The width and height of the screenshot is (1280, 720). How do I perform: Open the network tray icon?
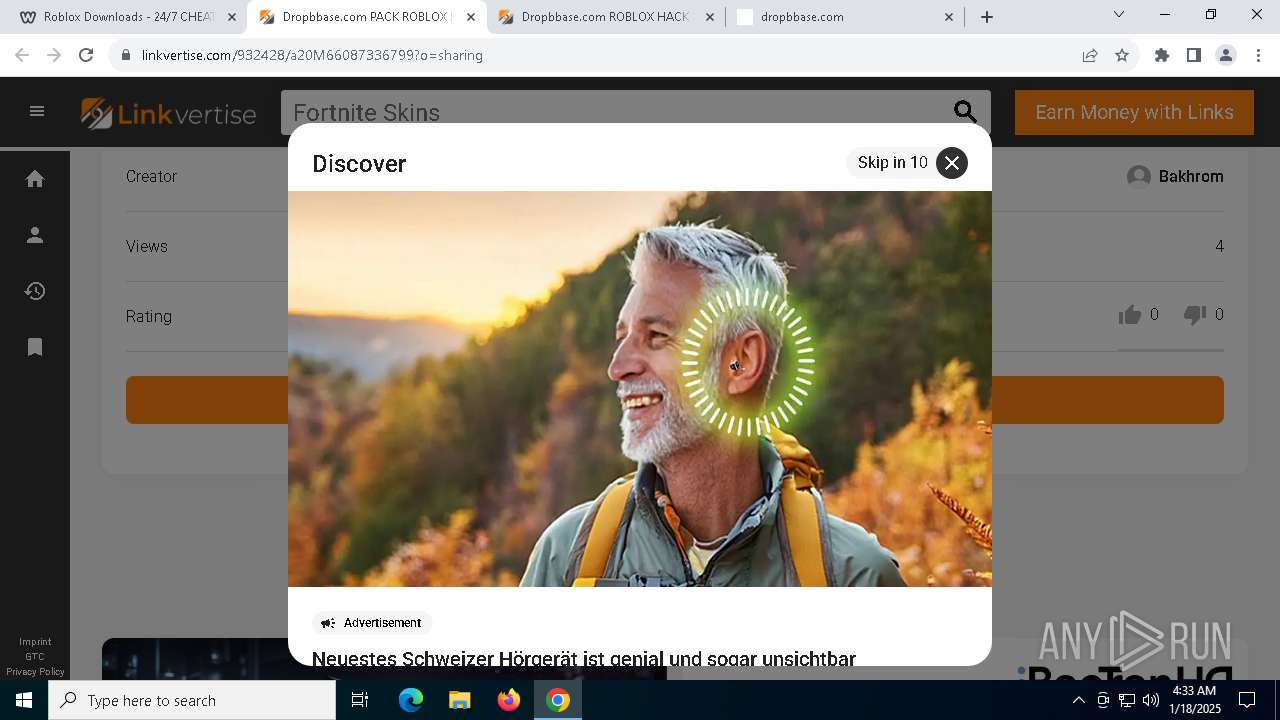(x=1127, y=700)
